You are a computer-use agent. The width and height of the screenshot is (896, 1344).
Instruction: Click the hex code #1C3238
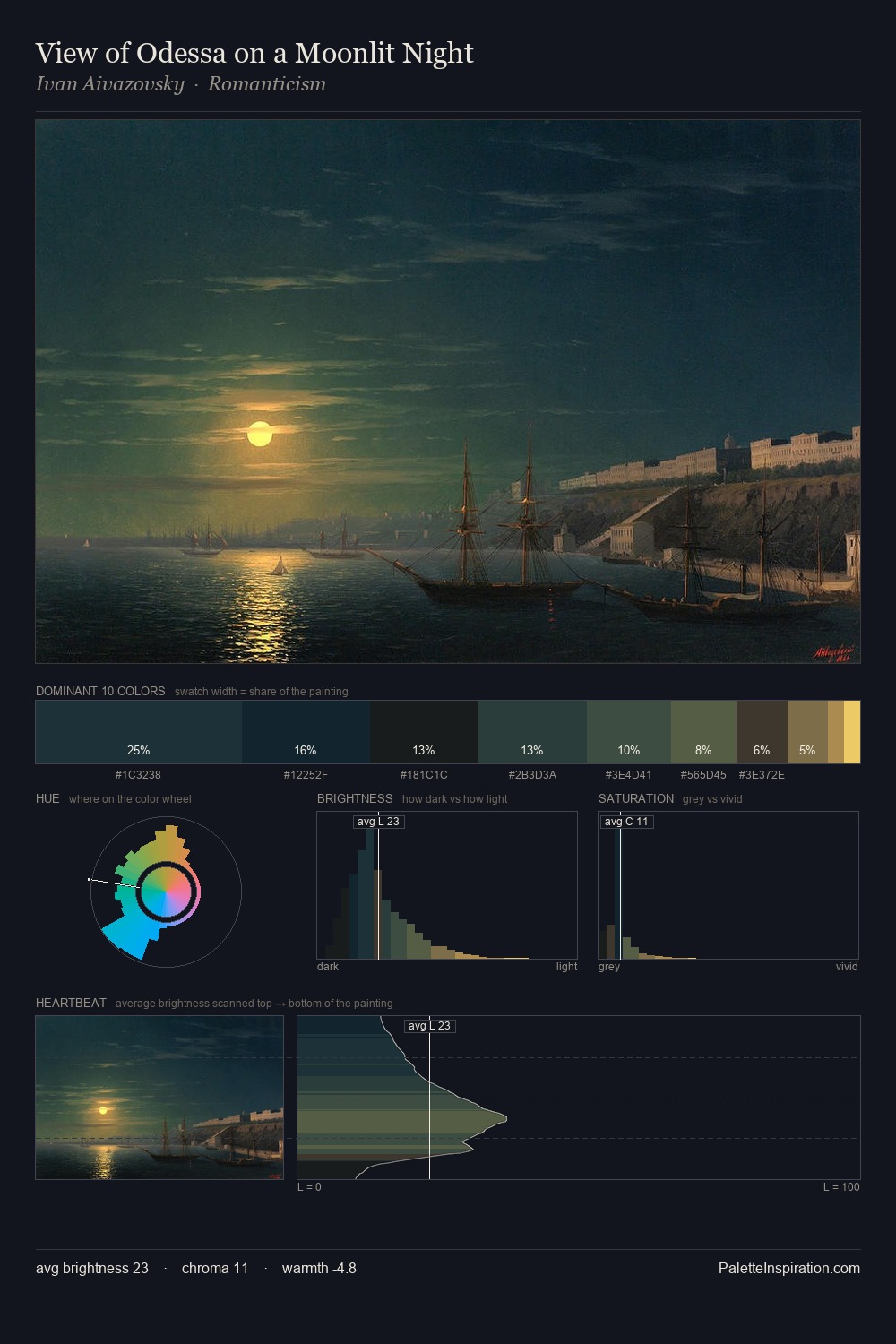tap(138, 775)
